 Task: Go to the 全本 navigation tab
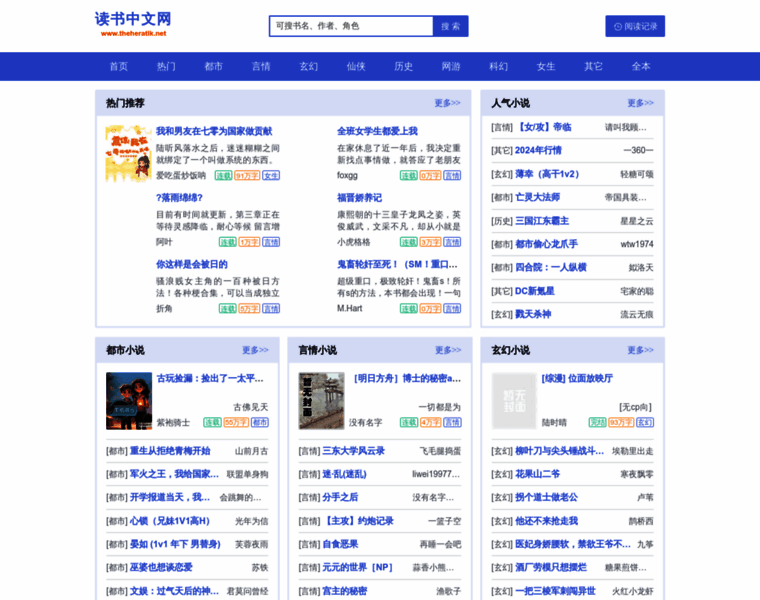coord(641,66)
